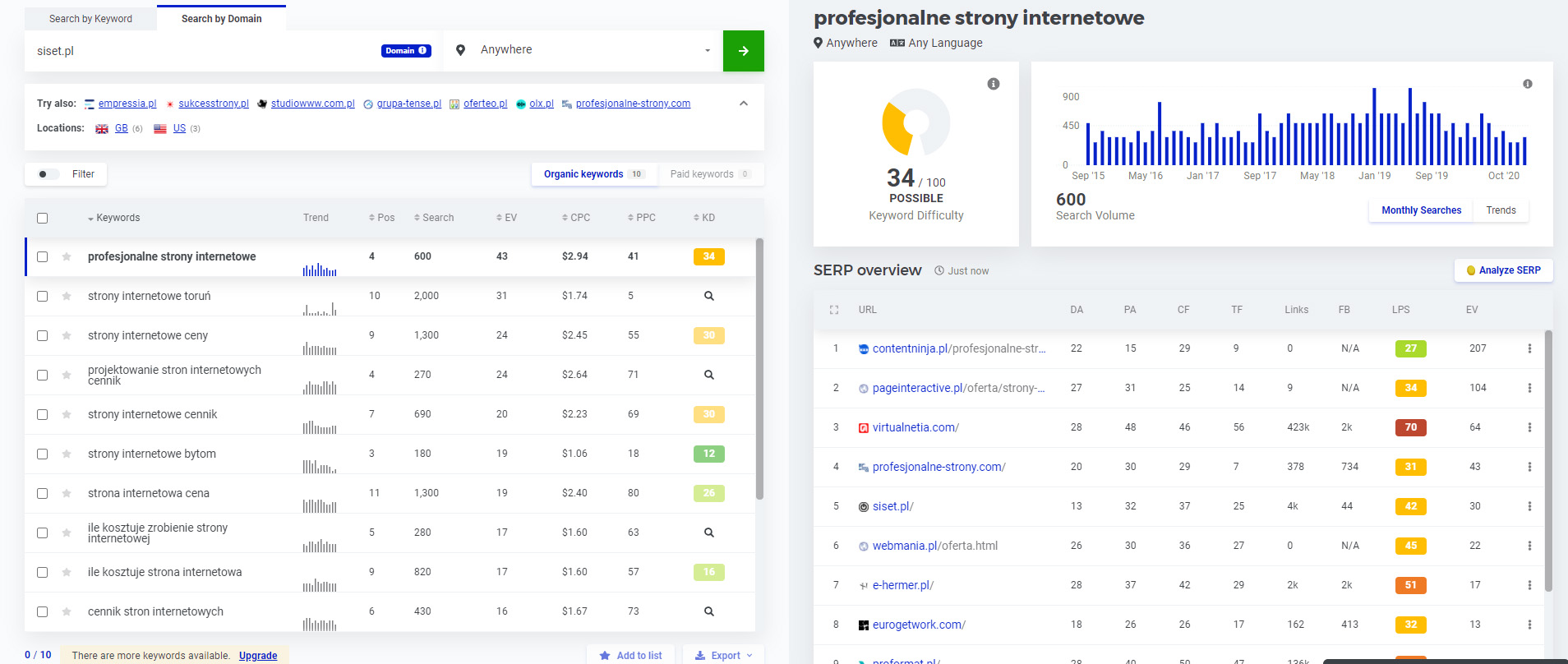This screenshot has width=1568, height=664.
Task: Click the location pin icon beside Anywhere
Action: pos(461,50)
